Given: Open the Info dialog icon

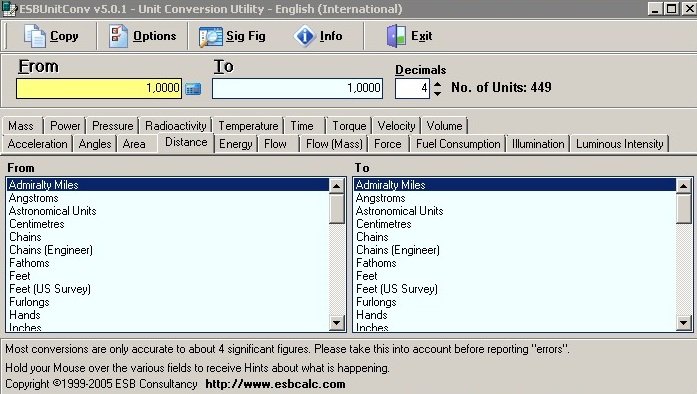Looking at the screenshot, I should [x=304, y=36].
